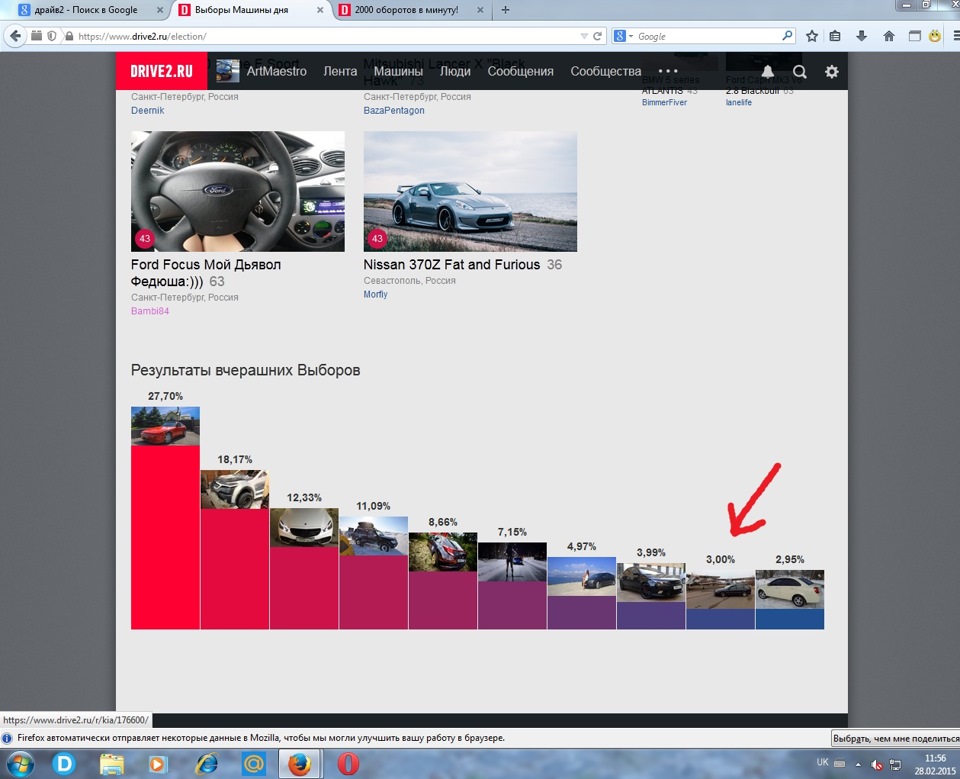This screenshot has height=779, width=960.
Task: Click the Nissan 370Z photo
Action: click(470, 191)
